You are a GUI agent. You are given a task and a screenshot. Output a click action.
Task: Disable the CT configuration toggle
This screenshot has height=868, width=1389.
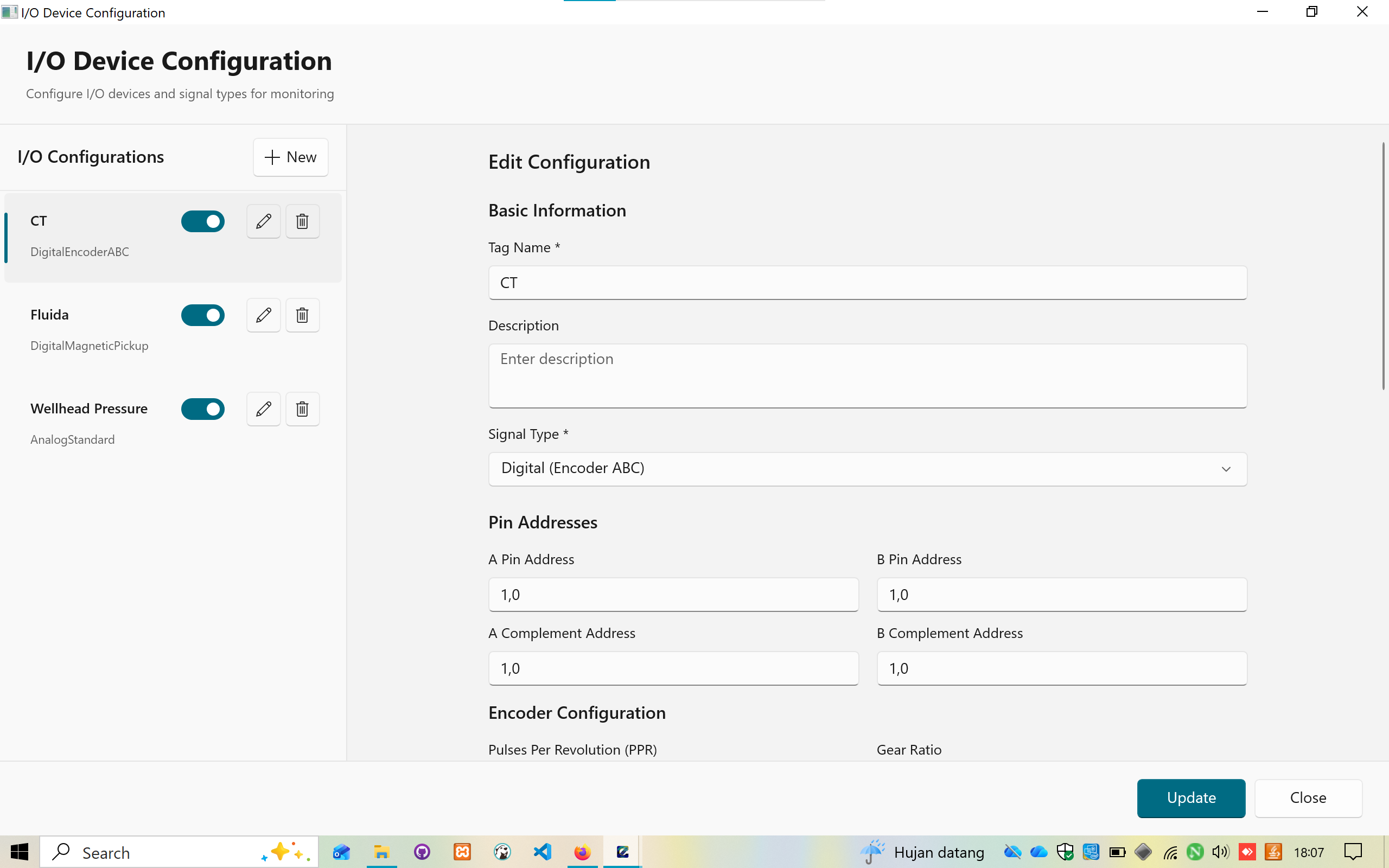pos(203,221)
